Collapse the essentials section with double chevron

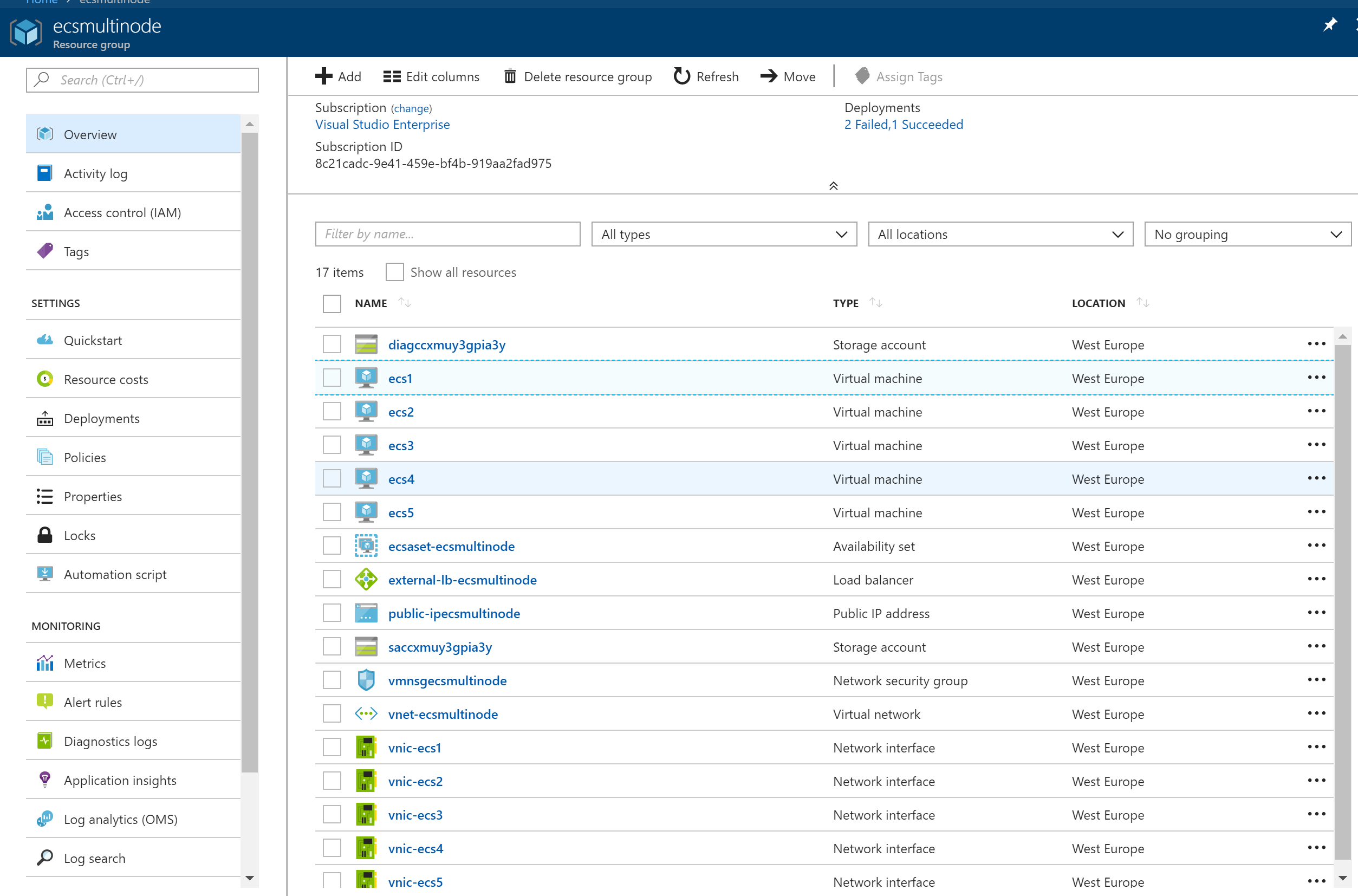coord(834,186)
